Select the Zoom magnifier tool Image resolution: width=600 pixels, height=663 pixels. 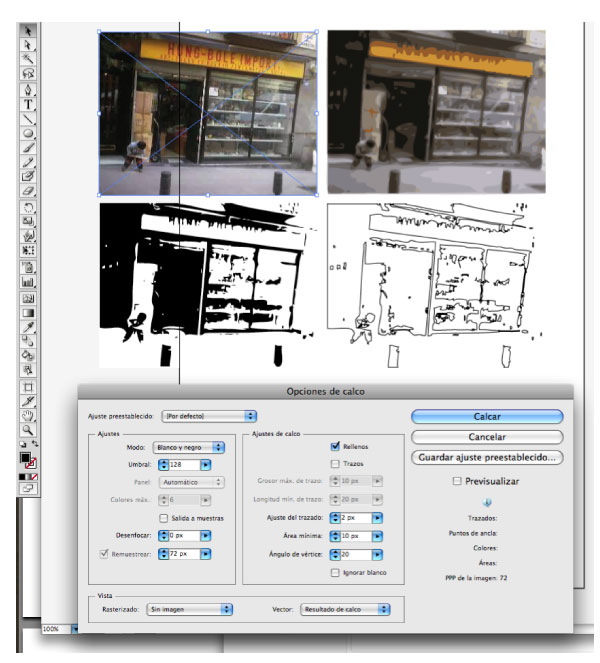tap(28, 430)
